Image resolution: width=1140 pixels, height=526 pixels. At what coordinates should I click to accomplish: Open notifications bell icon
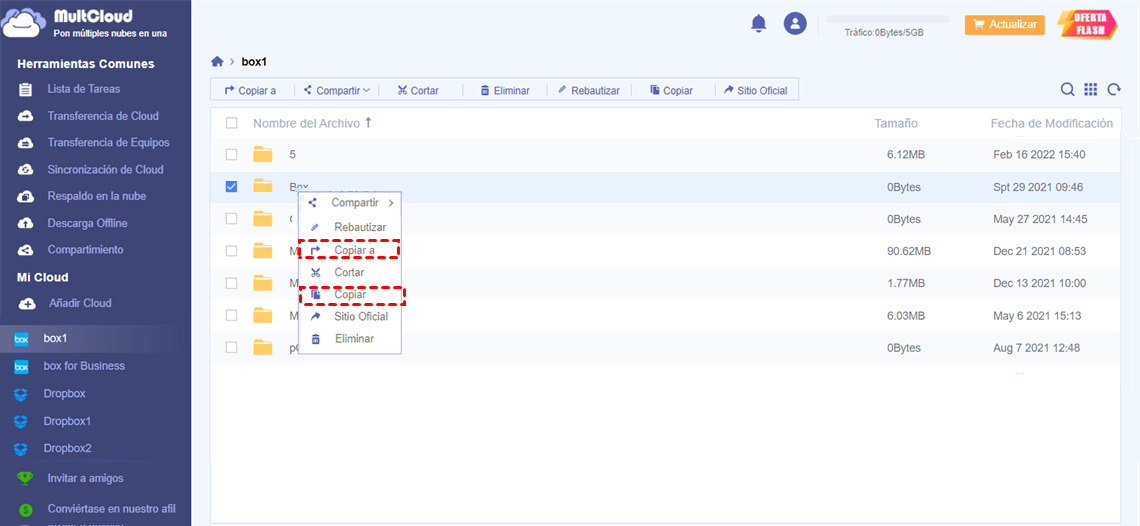pos(758,24)
